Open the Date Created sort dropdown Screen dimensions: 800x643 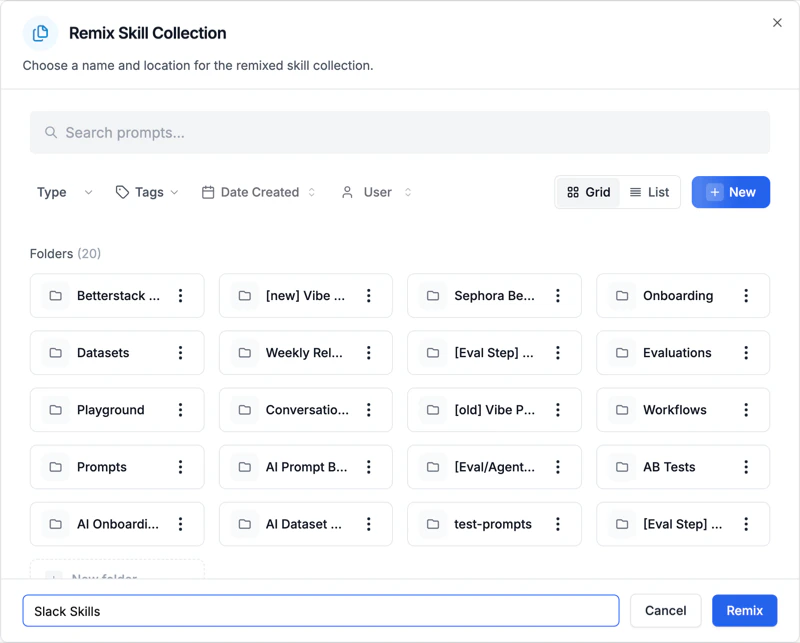point(257,192)
